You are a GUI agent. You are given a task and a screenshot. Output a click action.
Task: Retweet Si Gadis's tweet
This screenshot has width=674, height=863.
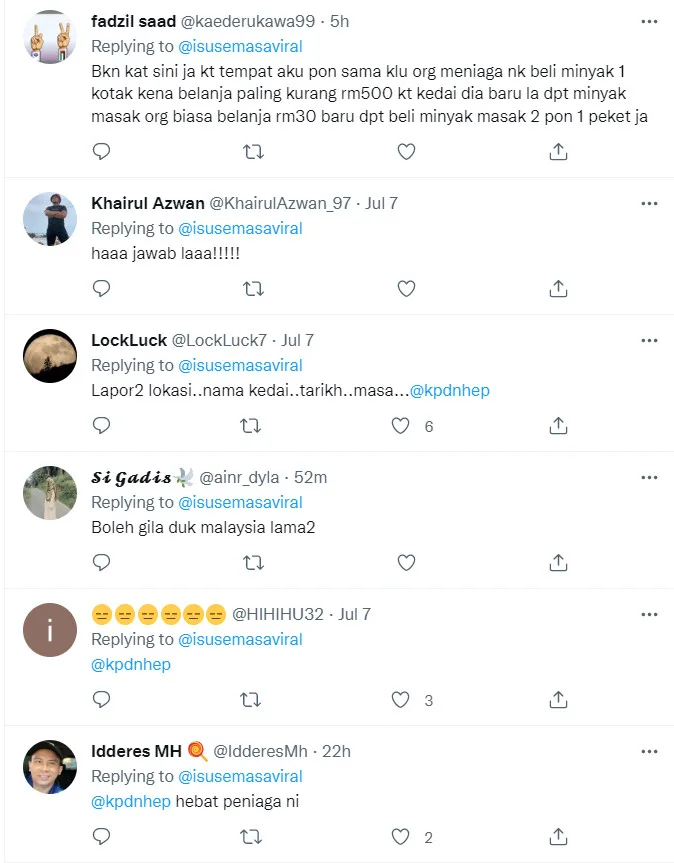tap(254, 562)
